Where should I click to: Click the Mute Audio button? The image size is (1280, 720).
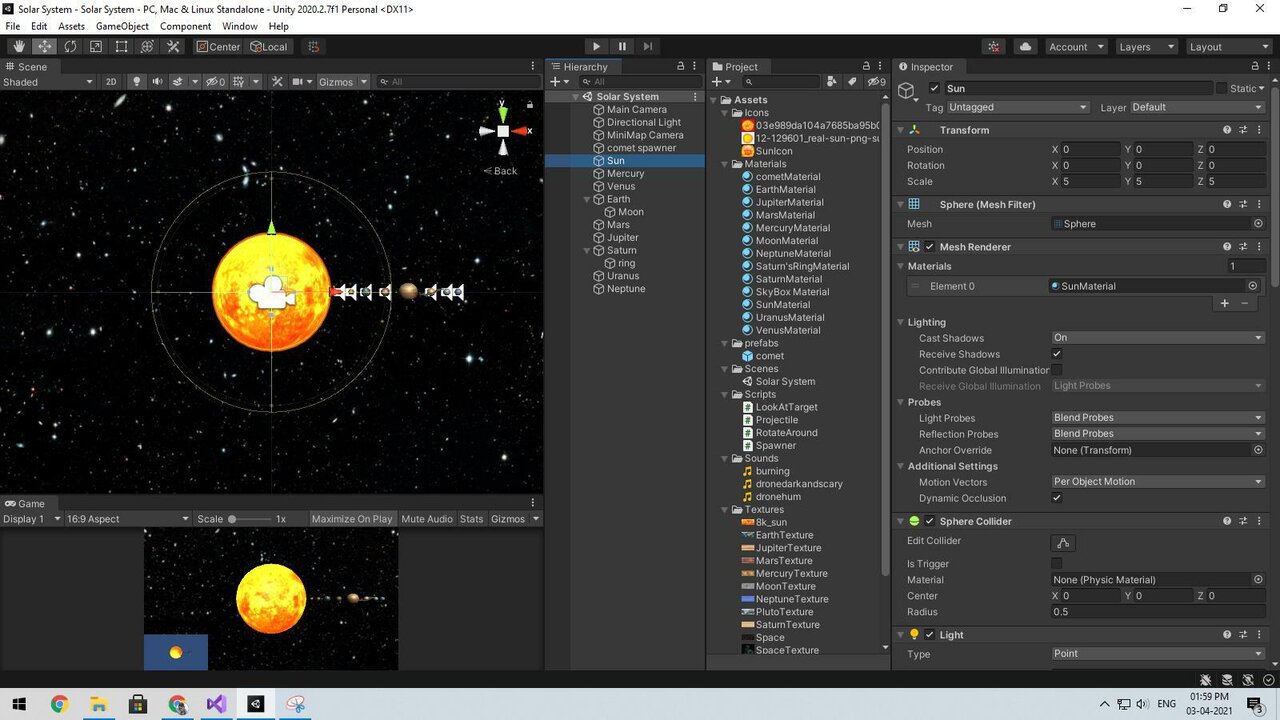click(x=427, y=519)
